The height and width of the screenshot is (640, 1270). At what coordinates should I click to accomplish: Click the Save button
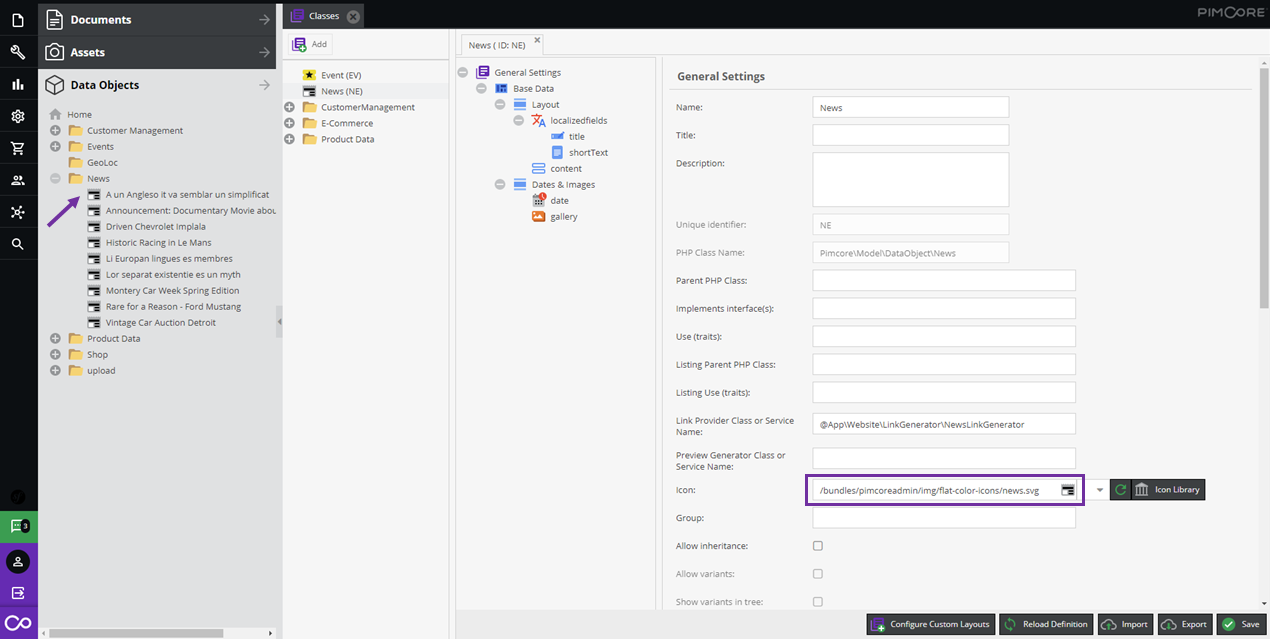click(1241, 624)
